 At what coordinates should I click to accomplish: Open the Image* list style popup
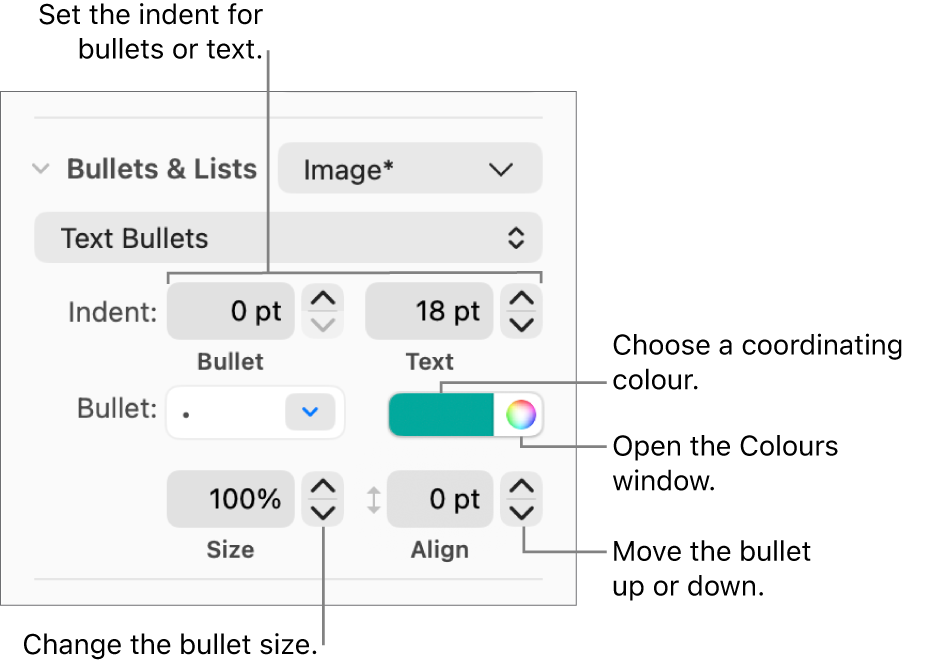tap(409, 168)
